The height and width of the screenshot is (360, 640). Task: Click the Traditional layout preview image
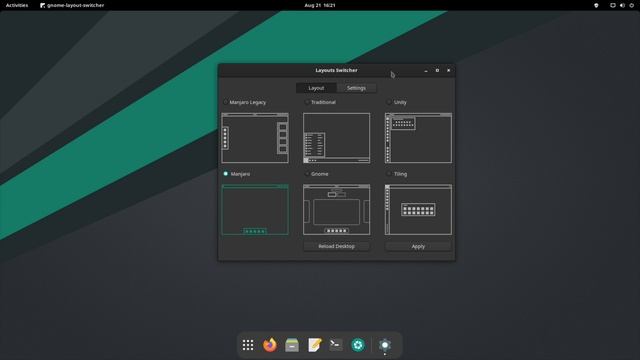click(x=336, y=138)
